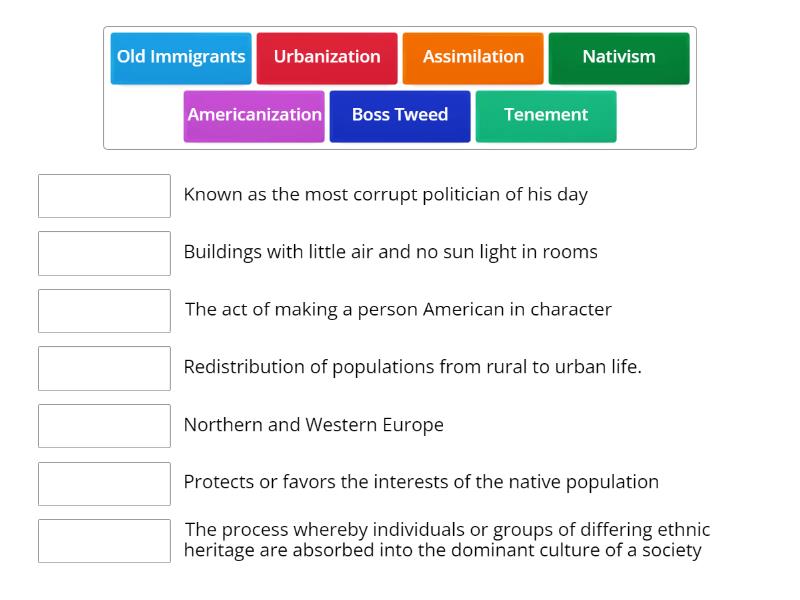Screen dimensions: 800x600
Task: Click the answer box for protecting native population interests
Action: (104, 483)
